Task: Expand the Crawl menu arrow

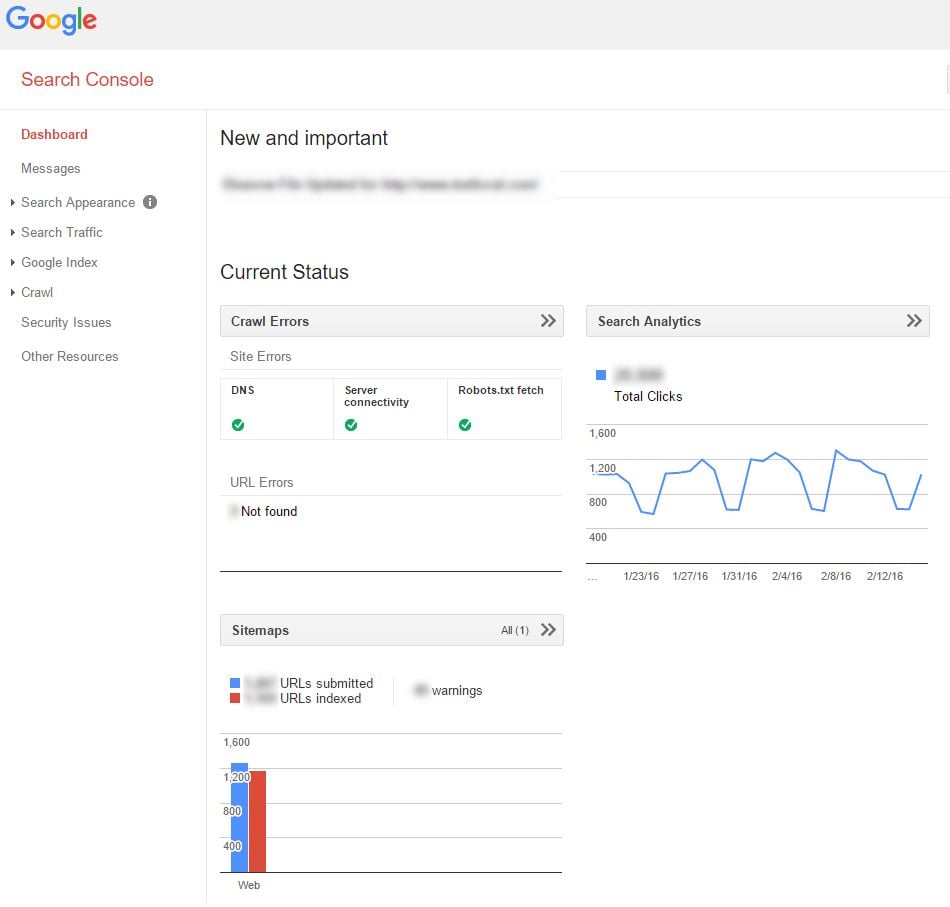Action: tap(13, 293)
